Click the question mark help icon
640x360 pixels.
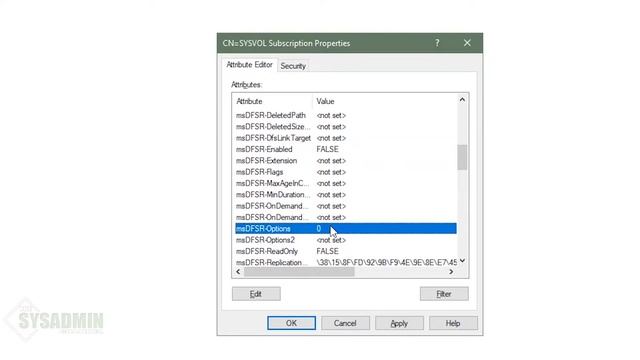click(x=437, y=43)
